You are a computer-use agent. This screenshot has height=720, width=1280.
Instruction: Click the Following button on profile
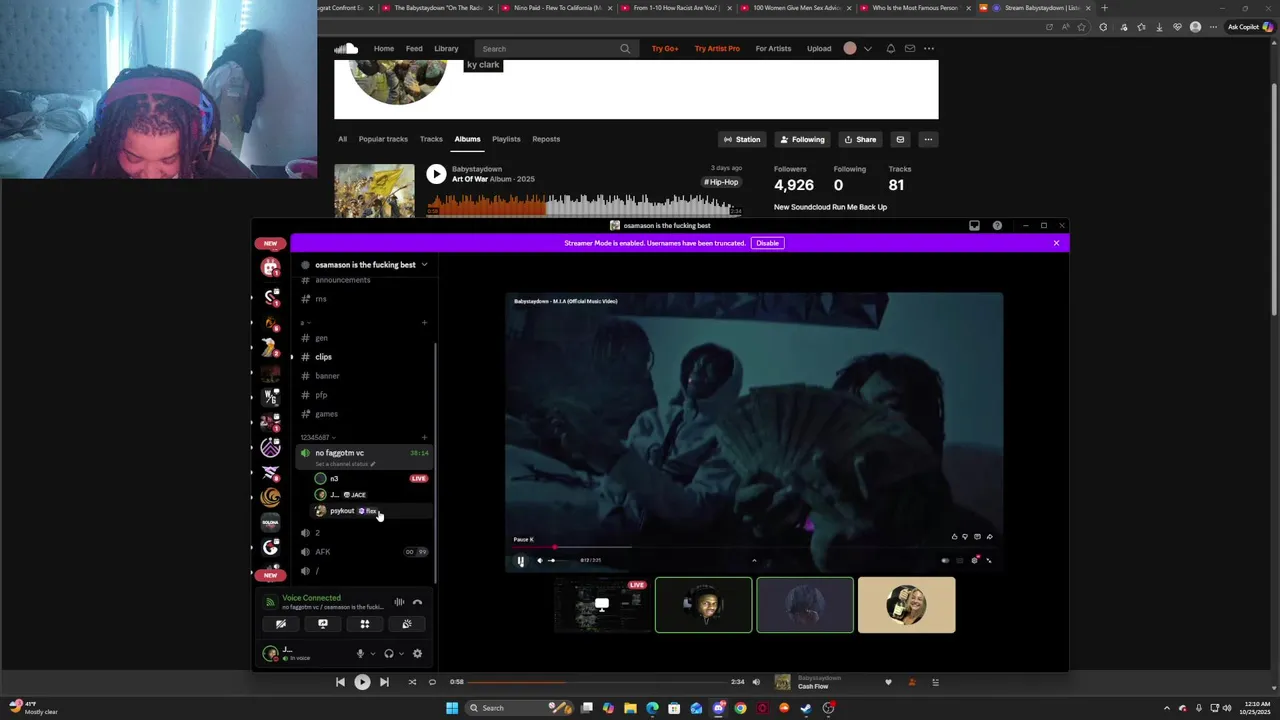click(802, 139)
